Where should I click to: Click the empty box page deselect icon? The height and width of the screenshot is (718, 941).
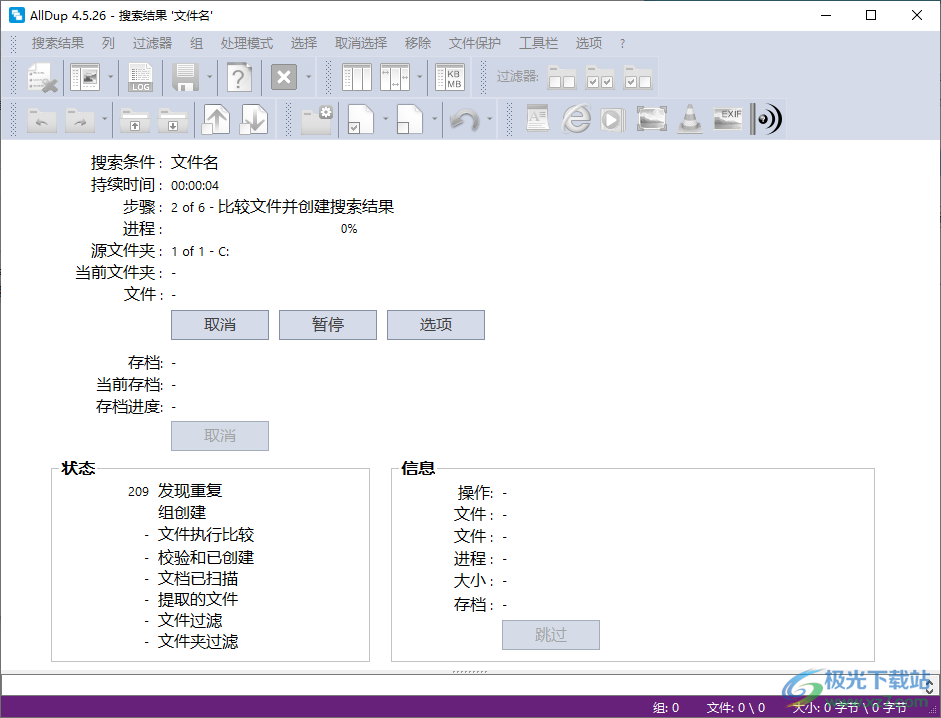point(410,119)
